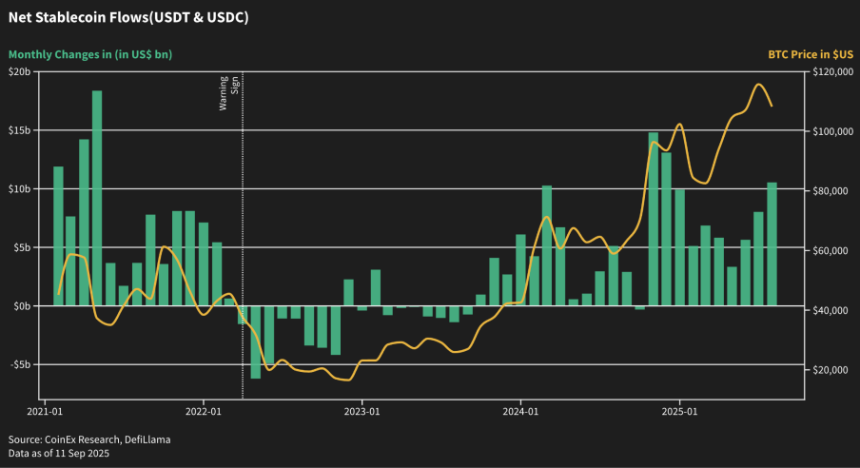Click the 2021-01 x-axis label

point(44,411)
